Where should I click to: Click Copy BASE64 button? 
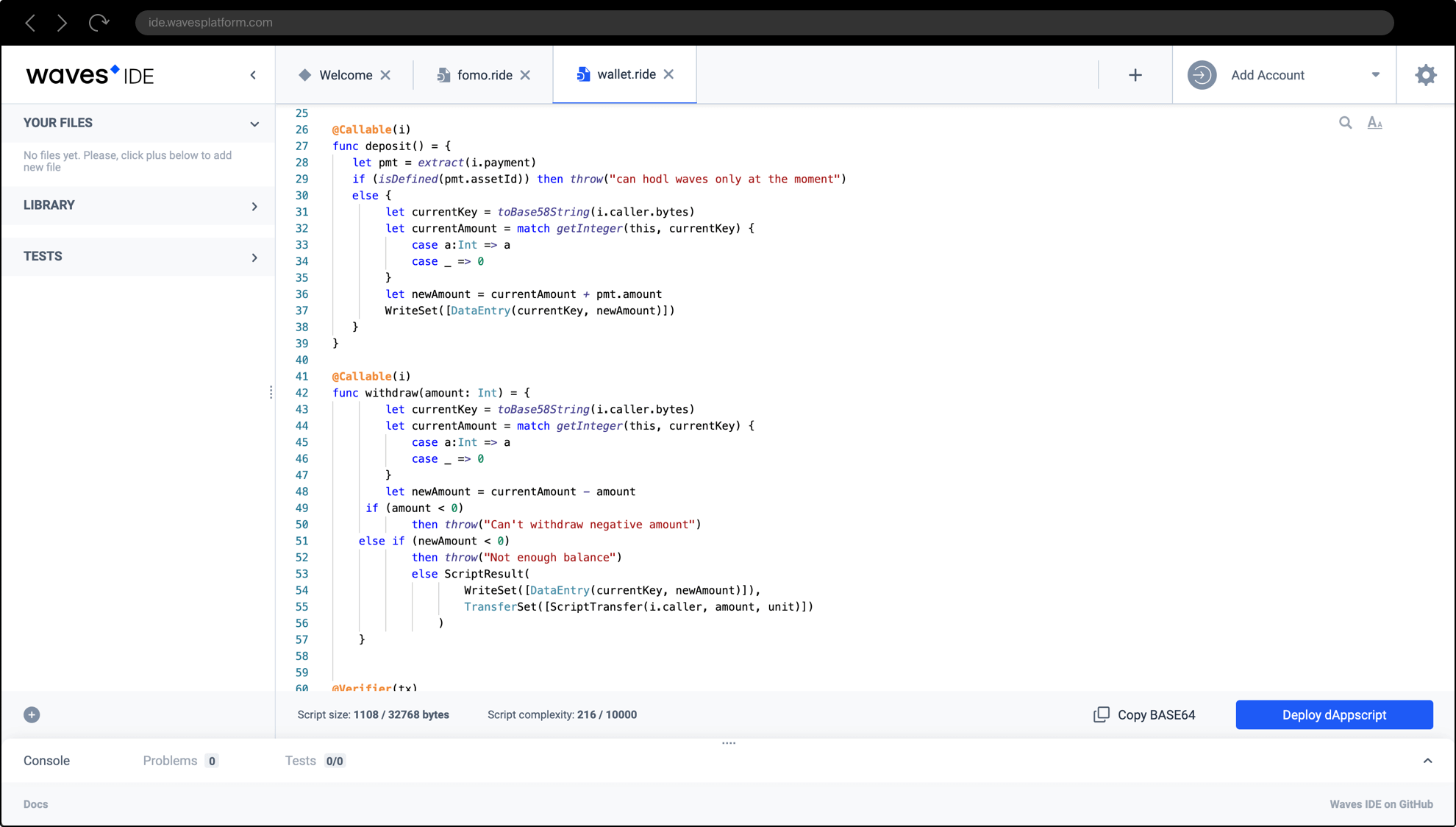click(x=1144, y=714)
